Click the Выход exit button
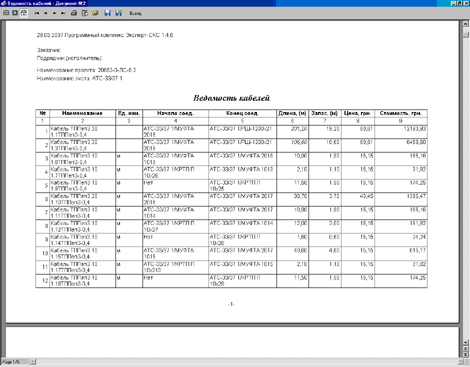The width and height of the screenshot is (470, 367). pos(135,13)
